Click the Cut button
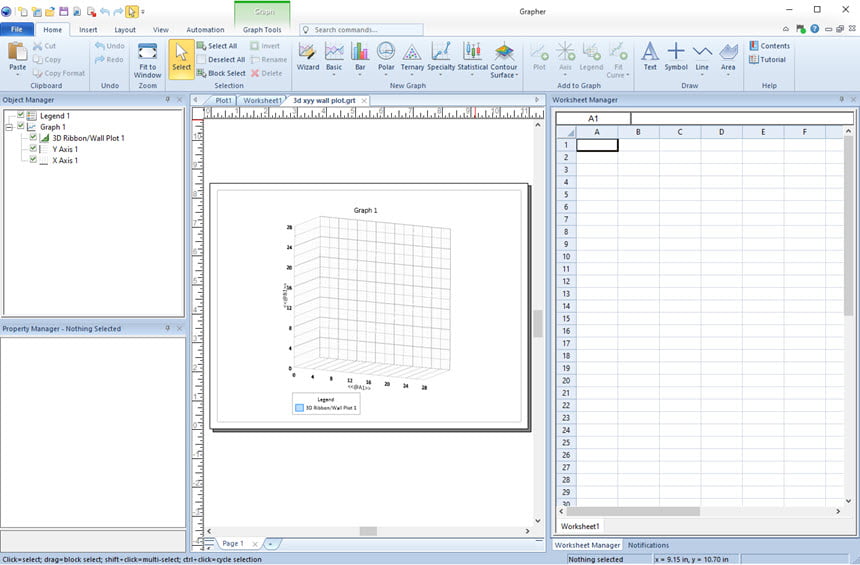 pyautogui.click(x=44, y=46)
